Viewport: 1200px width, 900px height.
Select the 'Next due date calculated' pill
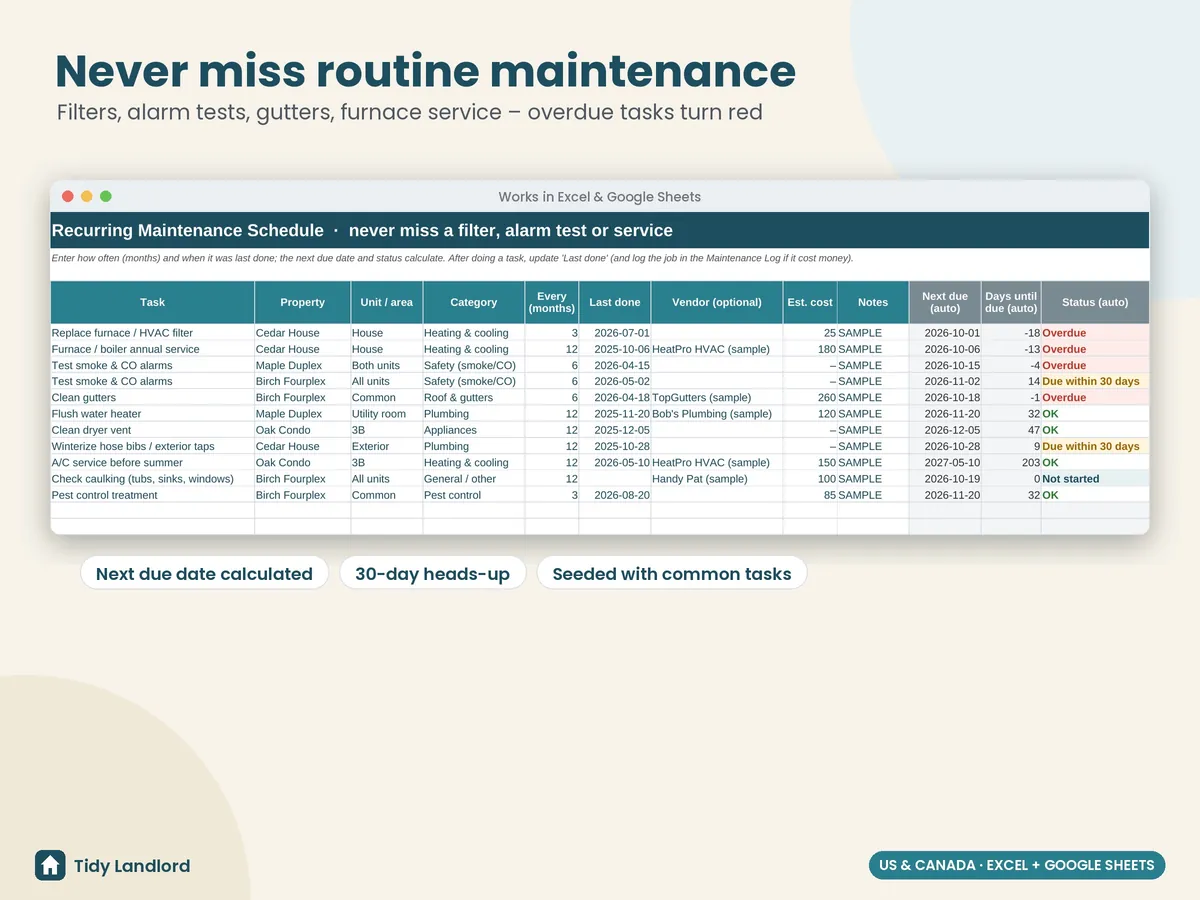pyautogui.click(x=204, y=573)
